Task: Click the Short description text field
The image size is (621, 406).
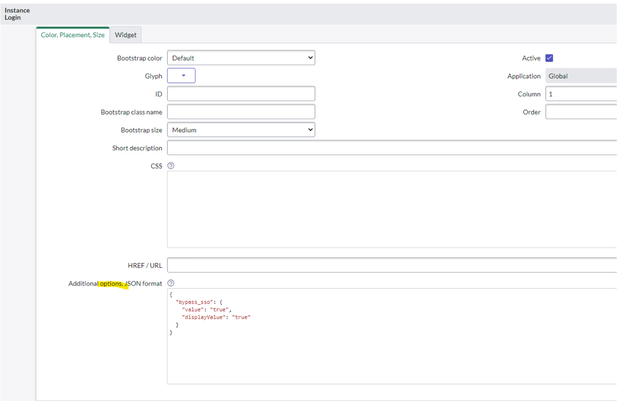Action: (390, 148)
